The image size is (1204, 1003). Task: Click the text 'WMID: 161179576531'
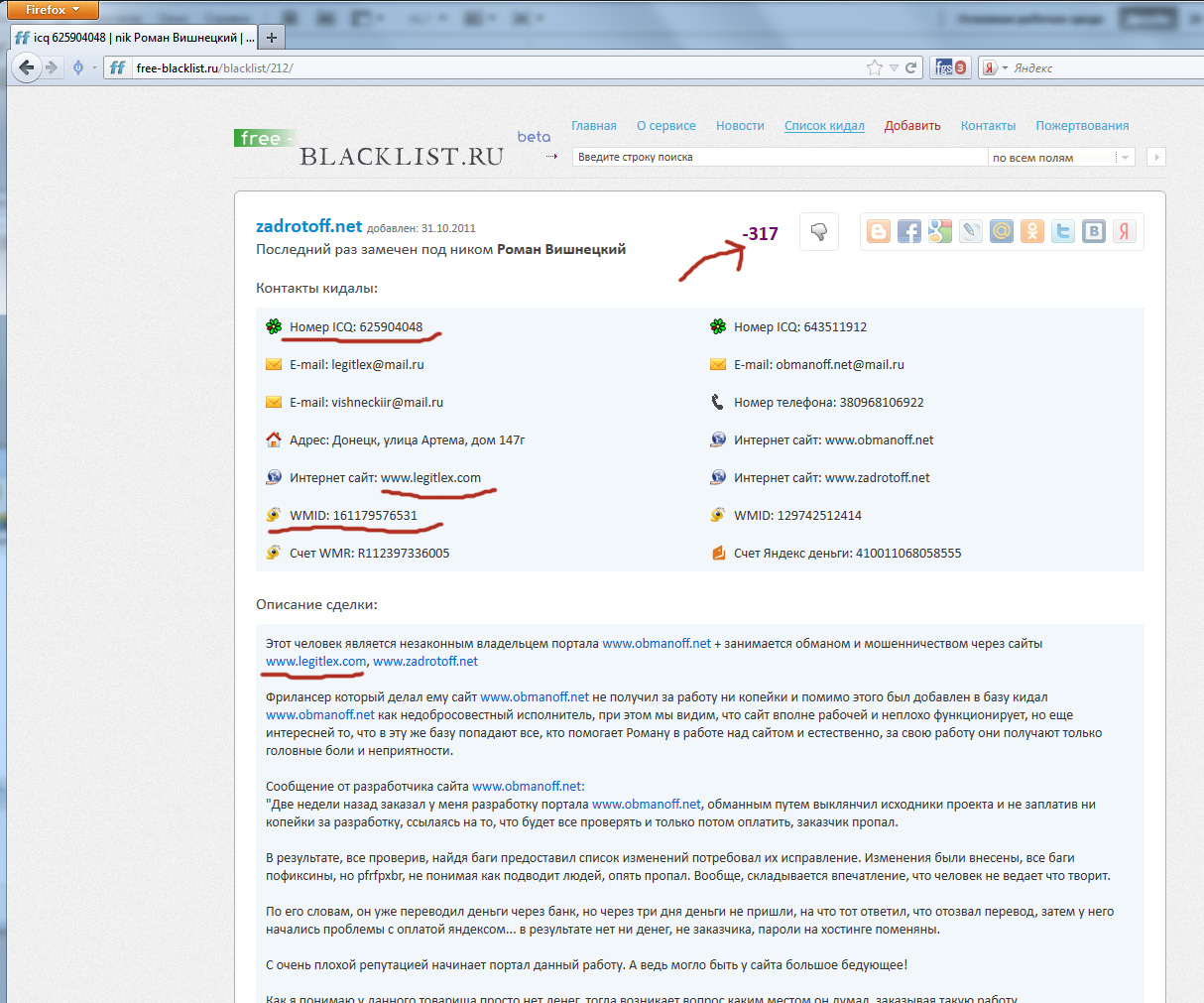[x=353, y=516]
